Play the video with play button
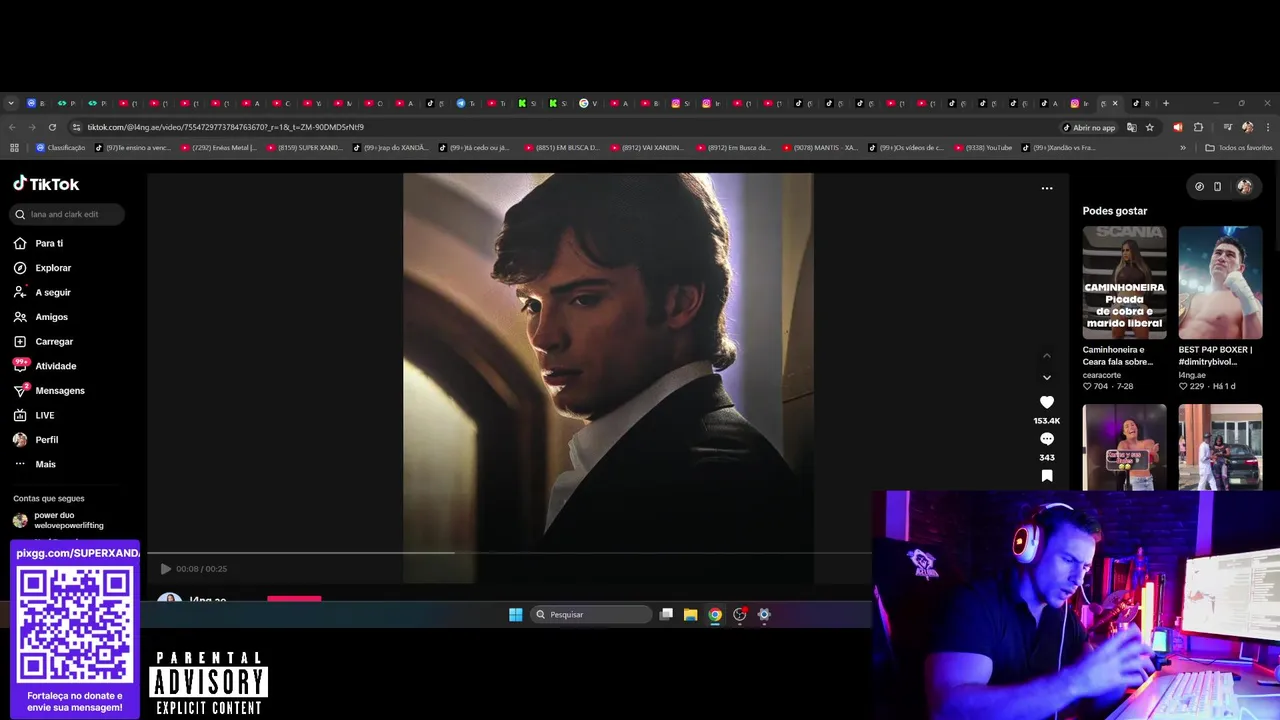The height and width of the screenshot is (720, 1280). (x=166, y=569)
